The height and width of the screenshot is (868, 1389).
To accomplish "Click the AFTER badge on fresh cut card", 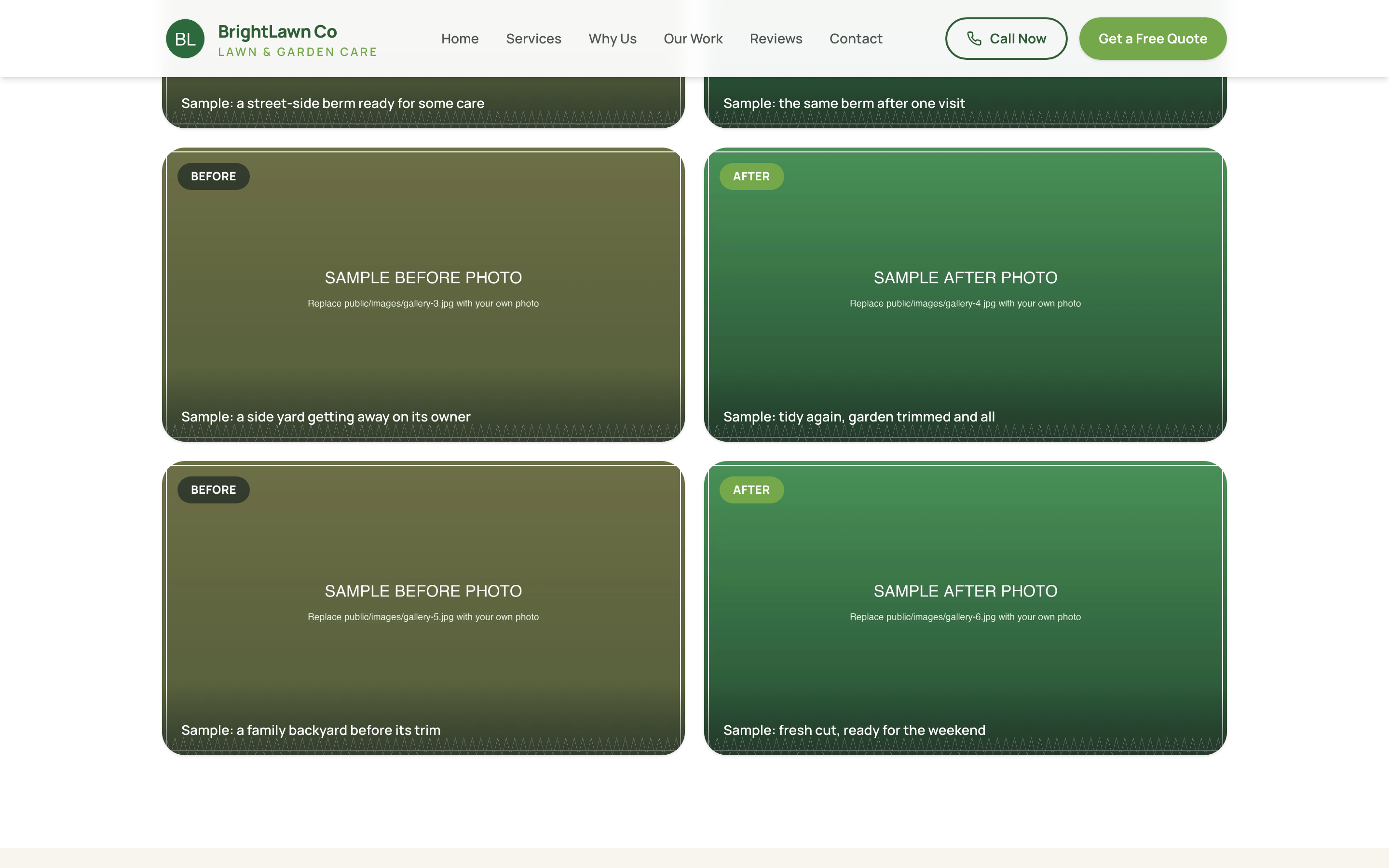I will point(751,489).
